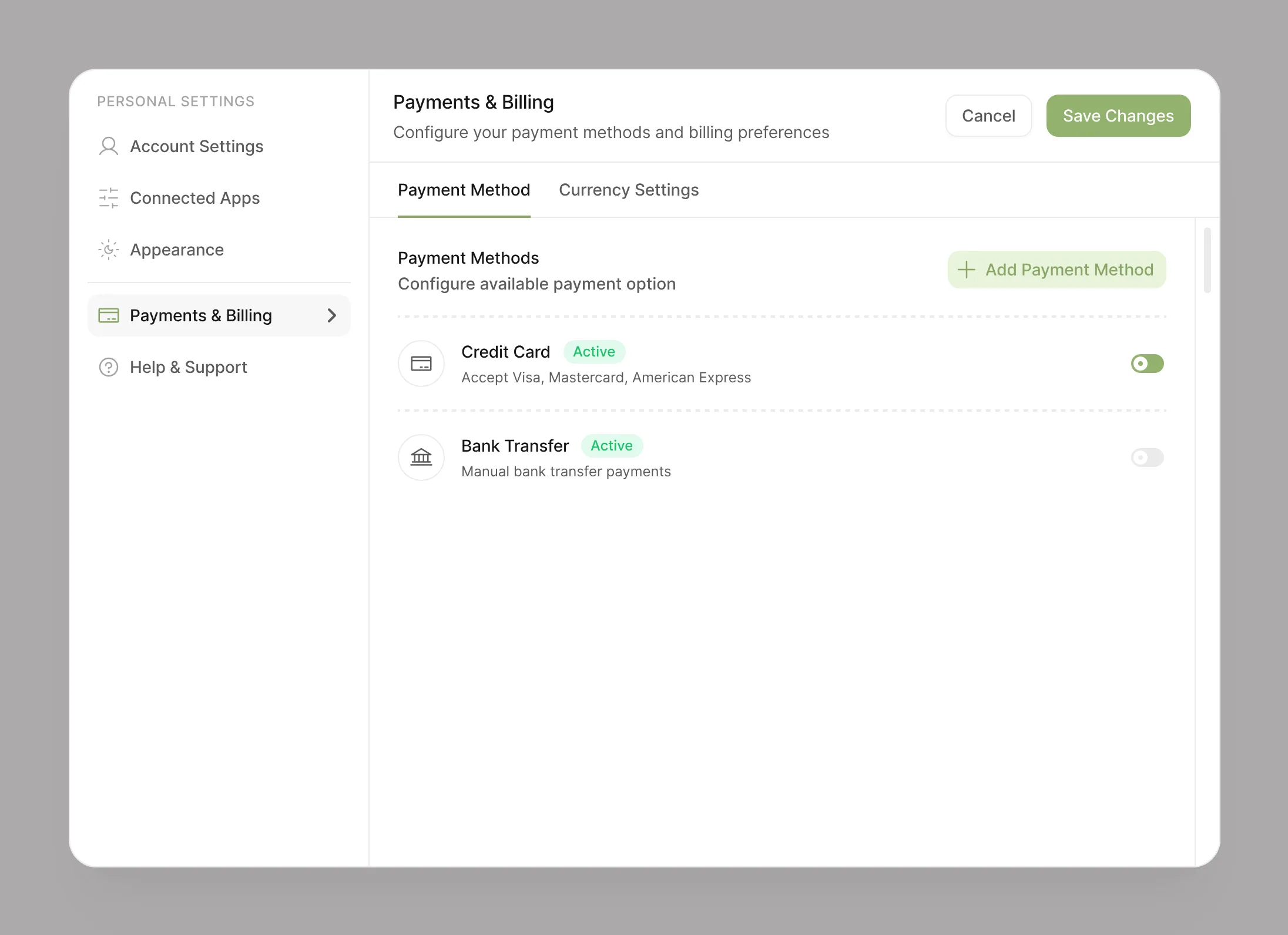Disable the Credit Card toggle
The image size is (1288, 935).
(1148, 364)
